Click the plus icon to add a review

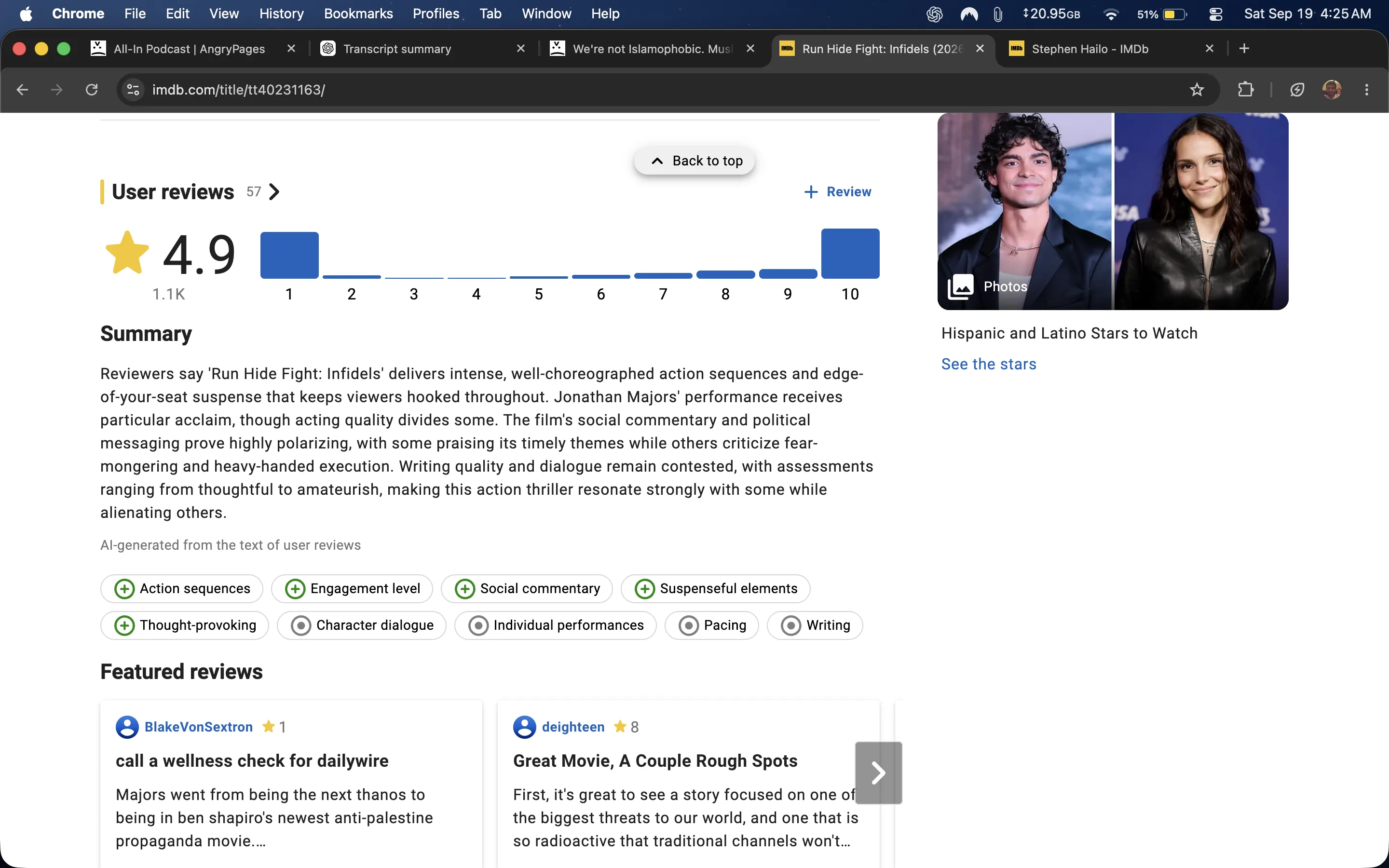pos(810,192)
